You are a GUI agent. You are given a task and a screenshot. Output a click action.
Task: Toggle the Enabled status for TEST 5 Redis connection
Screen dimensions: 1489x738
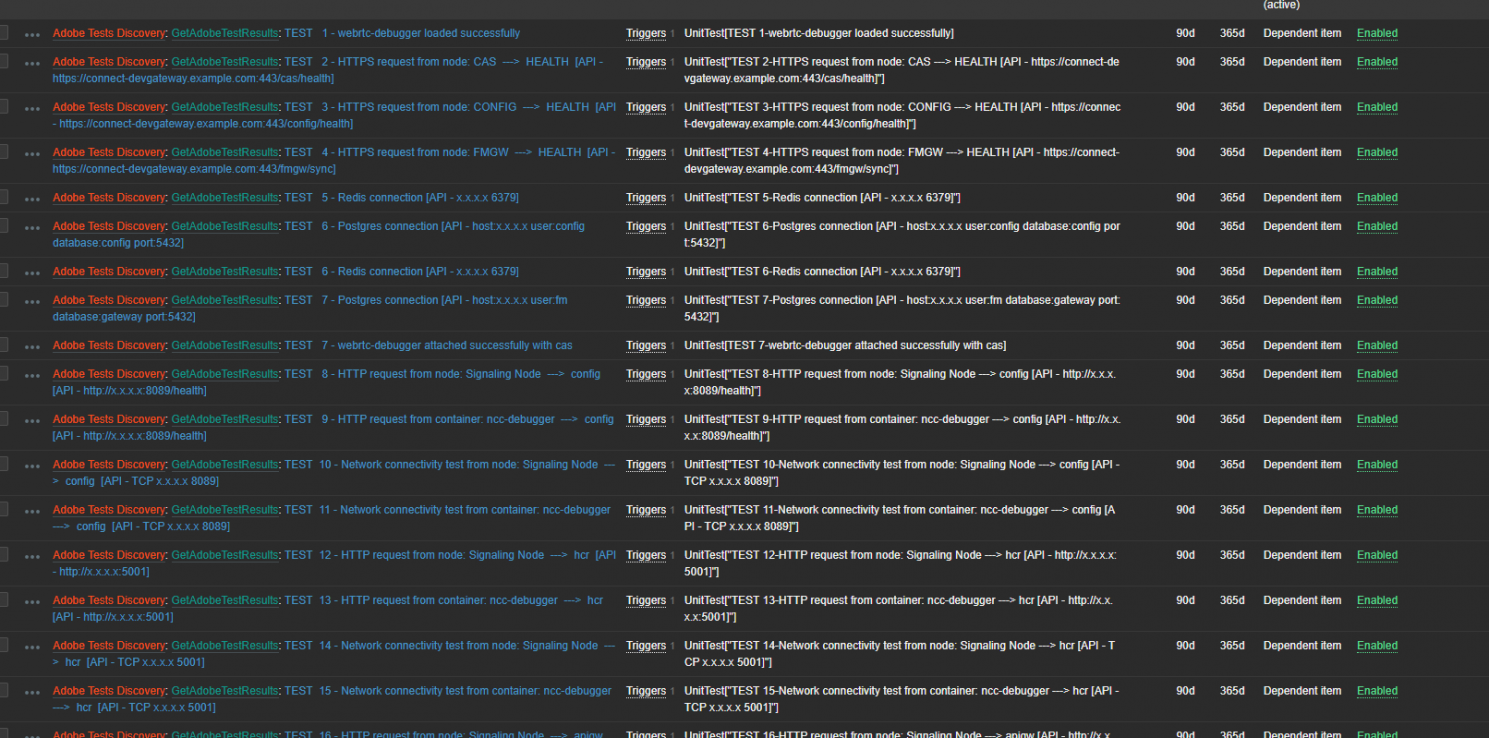[x=1377, y=197]
